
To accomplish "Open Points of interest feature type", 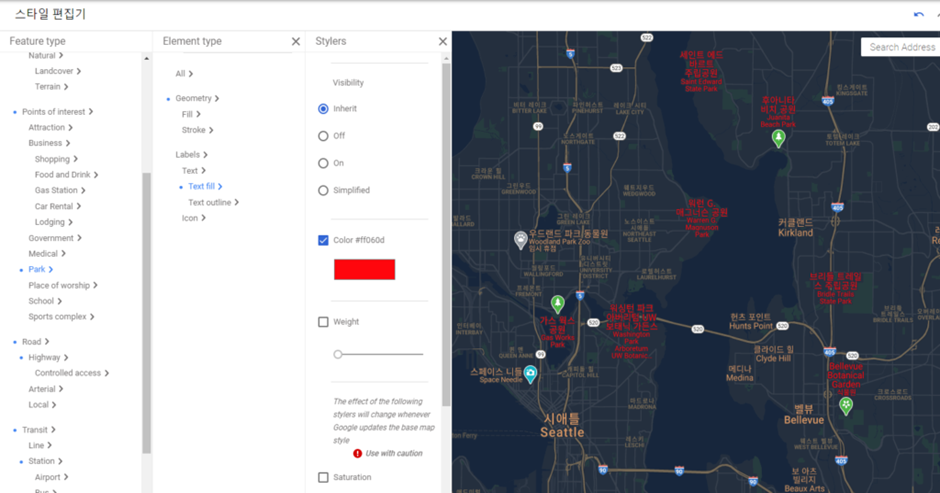I will pos(58,112).
